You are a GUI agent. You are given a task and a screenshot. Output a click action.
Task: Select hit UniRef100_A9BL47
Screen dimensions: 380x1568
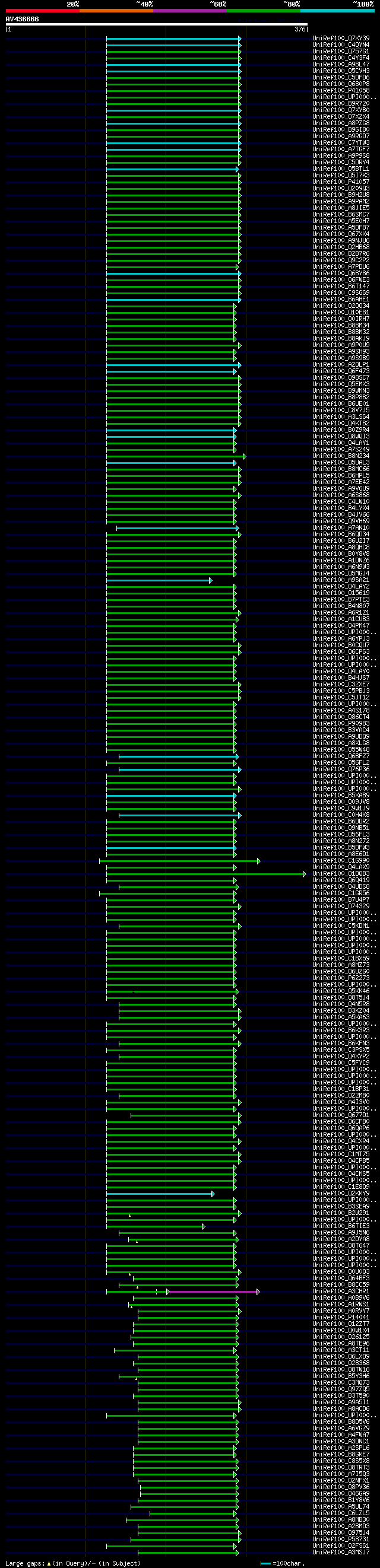(x=341, y=65)
